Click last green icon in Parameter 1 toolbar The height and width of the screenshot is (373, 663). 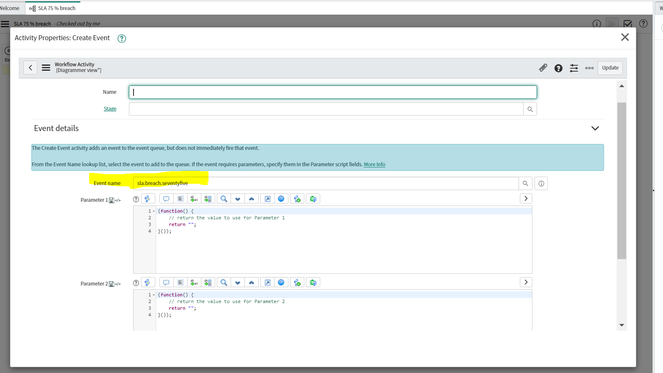click(x=313, y=199)
